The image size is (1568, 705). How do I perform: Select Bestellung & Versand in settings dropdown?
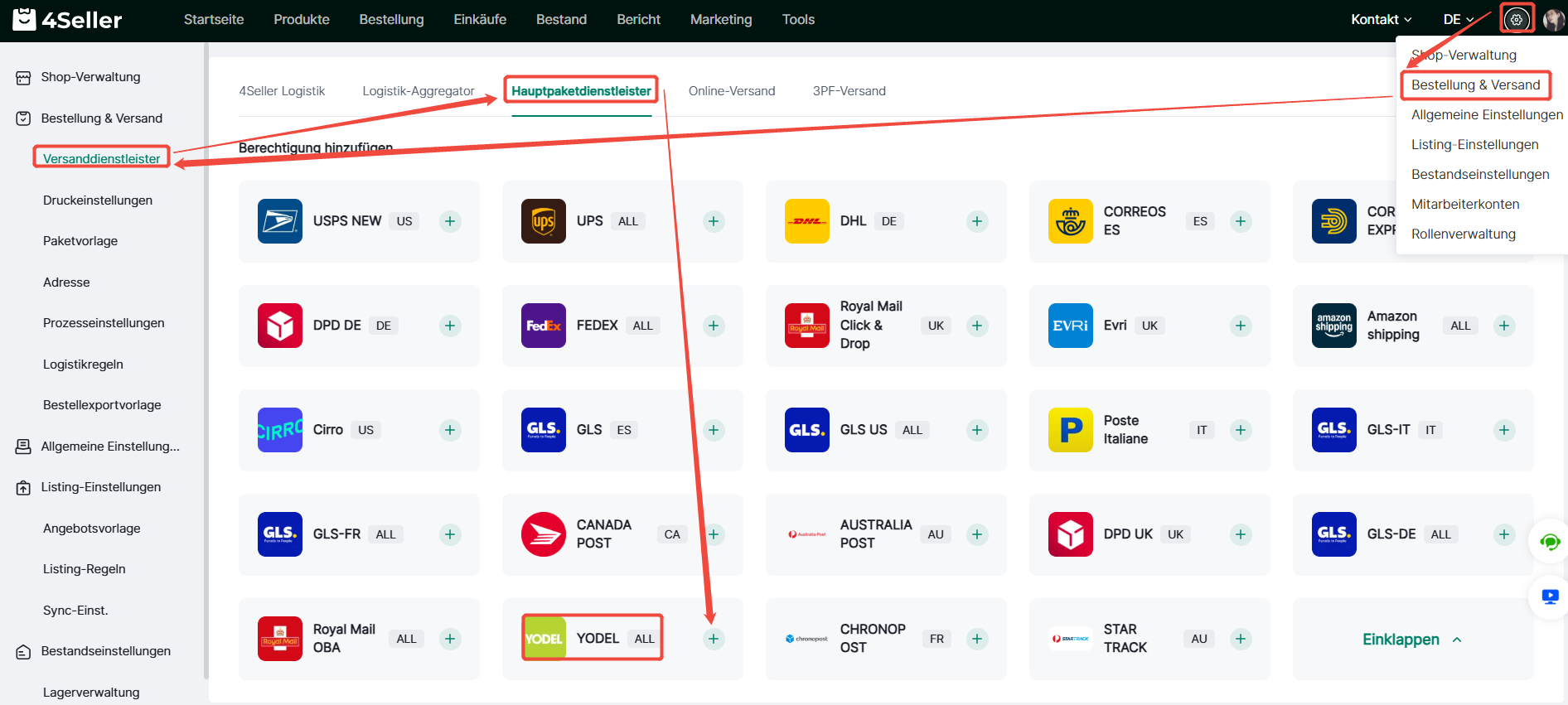(1476, 85)
